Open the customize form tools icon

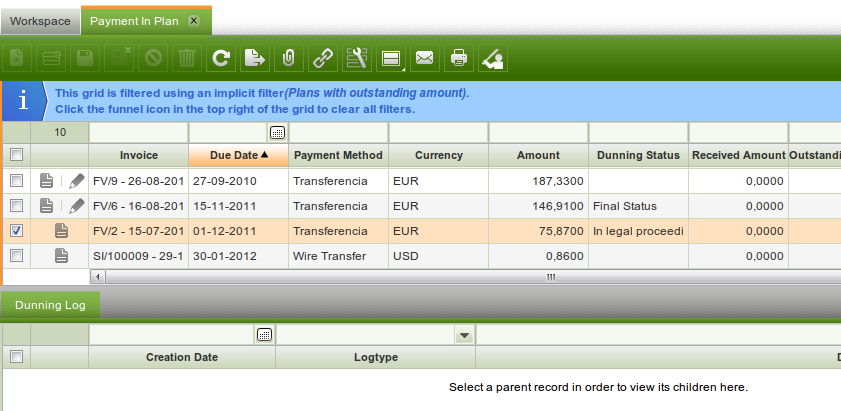pyautogui.click(x=356, y=58)
